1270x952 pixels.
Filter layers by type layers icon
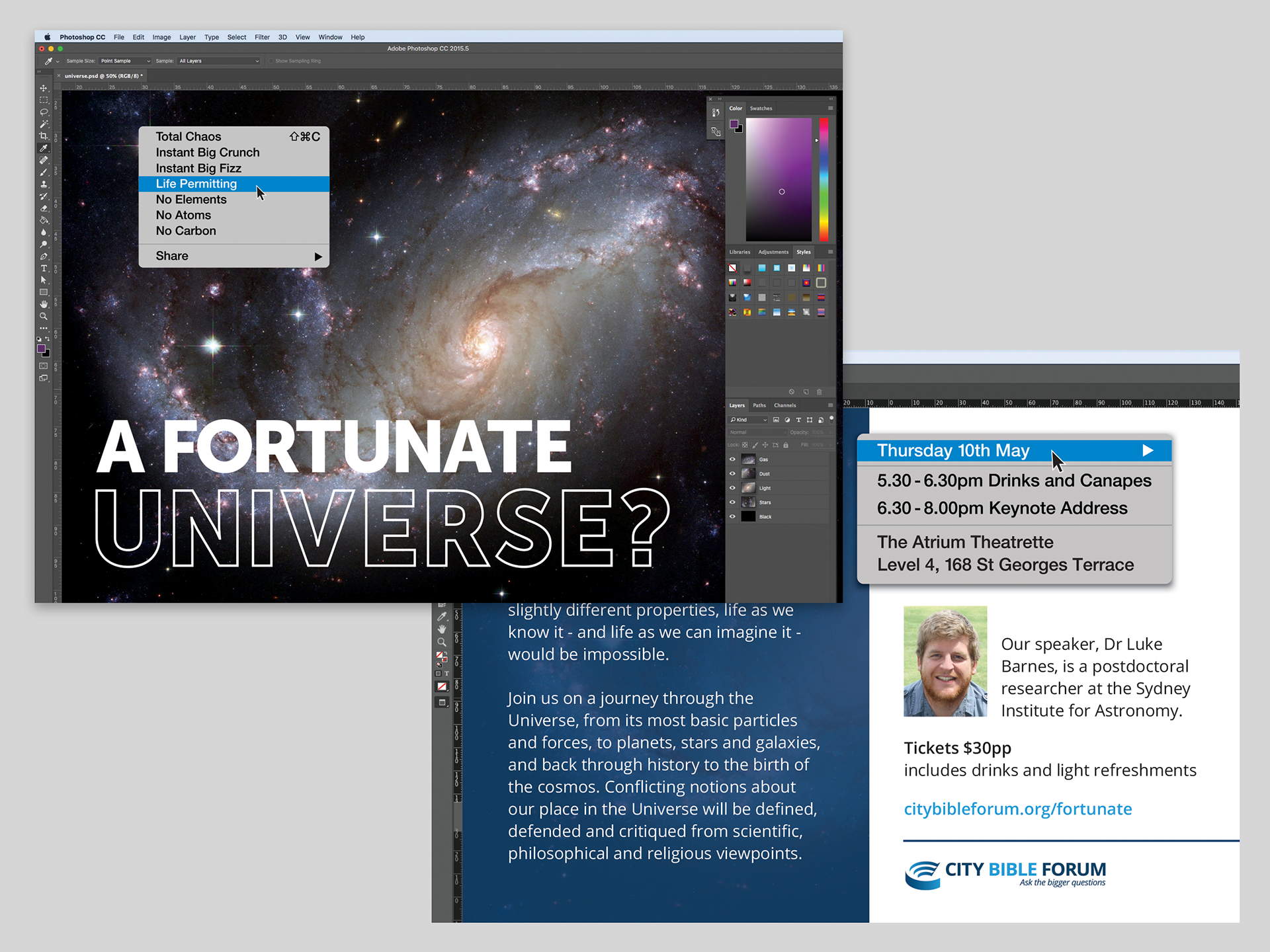click(798, 420)
